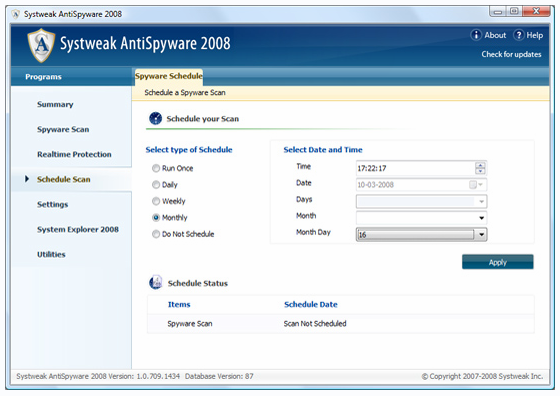Open the Summary section

click(55, 104)
